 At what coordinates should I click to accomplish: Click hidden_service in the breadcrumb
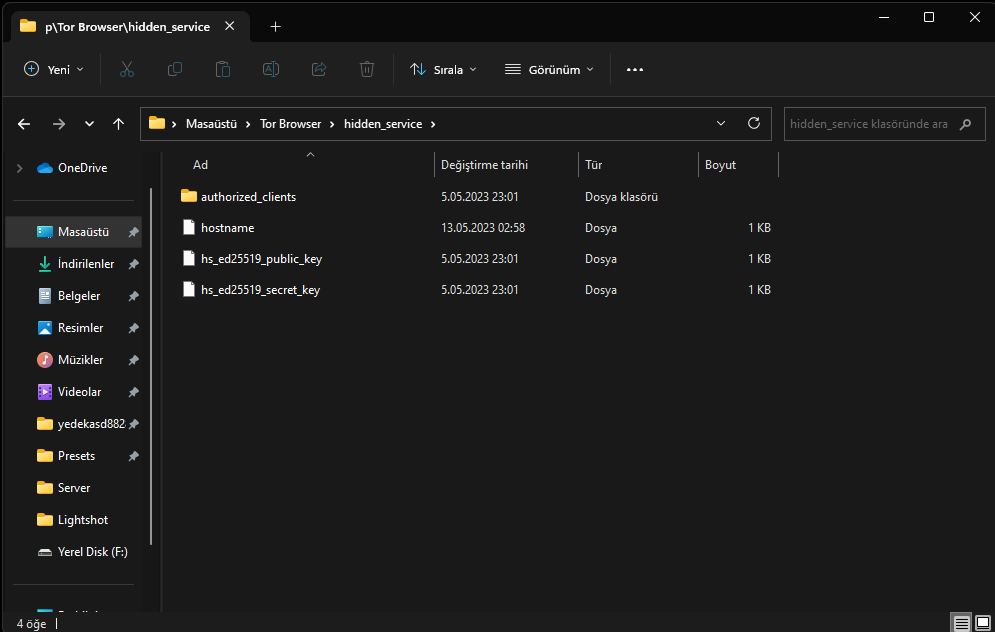click(x=383, y=124)
